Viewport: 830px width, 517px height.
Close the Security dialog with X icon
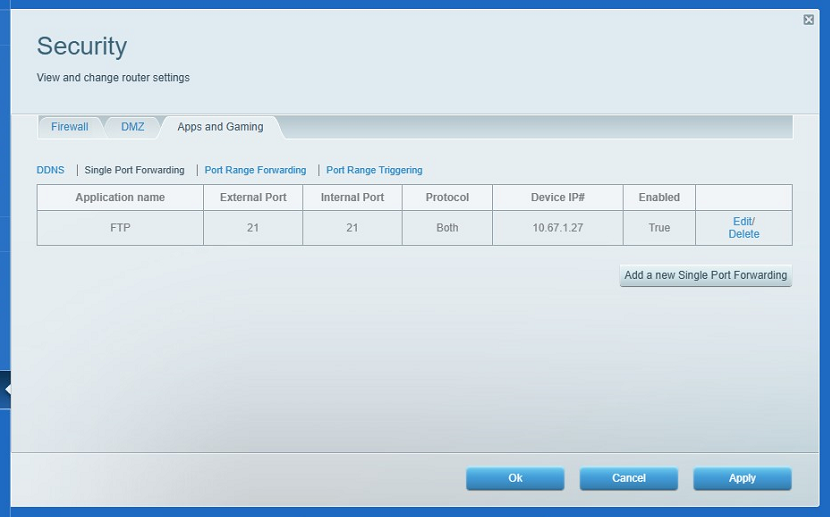coord(808,20)
